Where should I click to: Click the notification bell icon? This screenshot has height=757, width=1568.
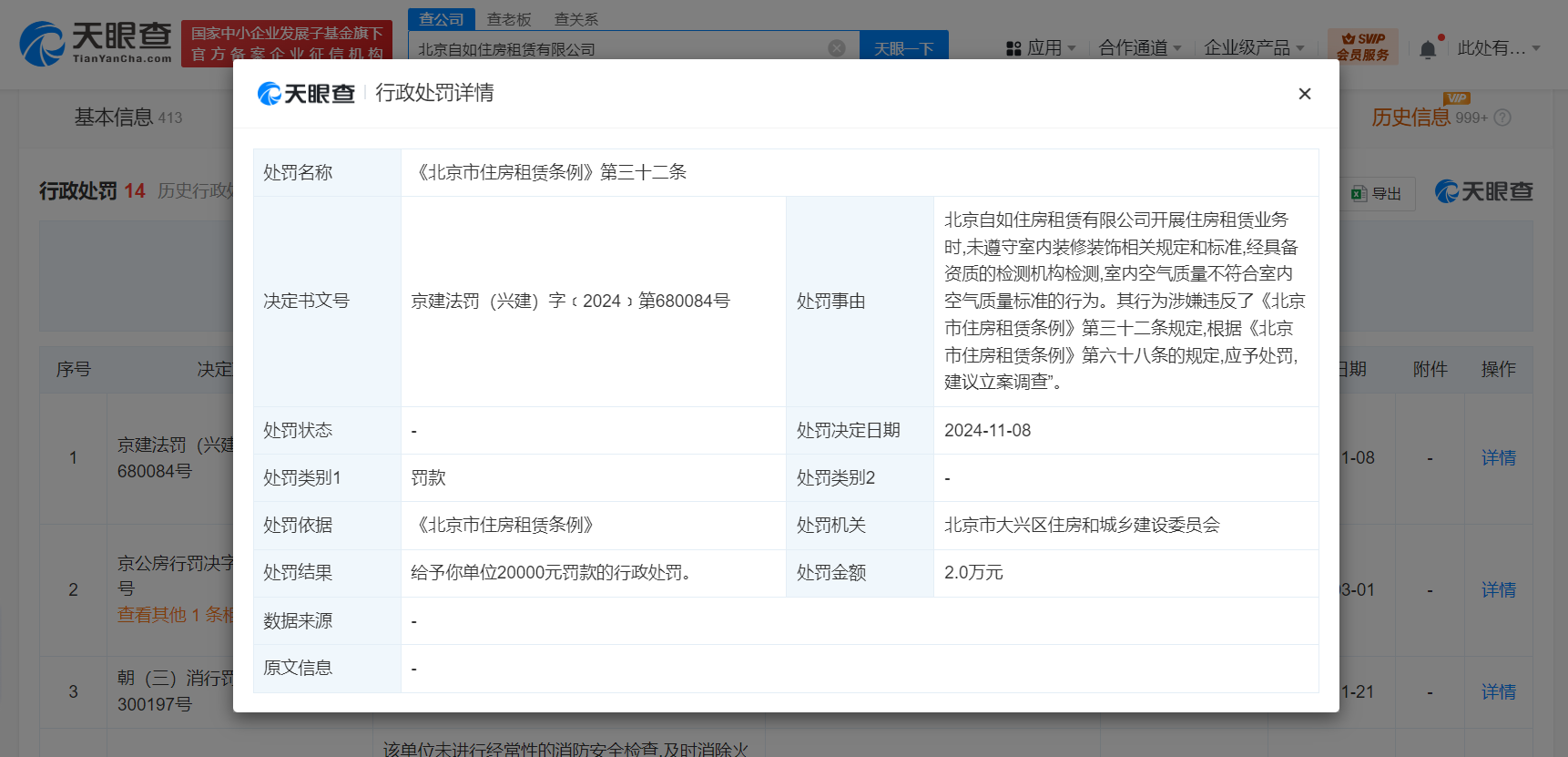point(1428,49)
